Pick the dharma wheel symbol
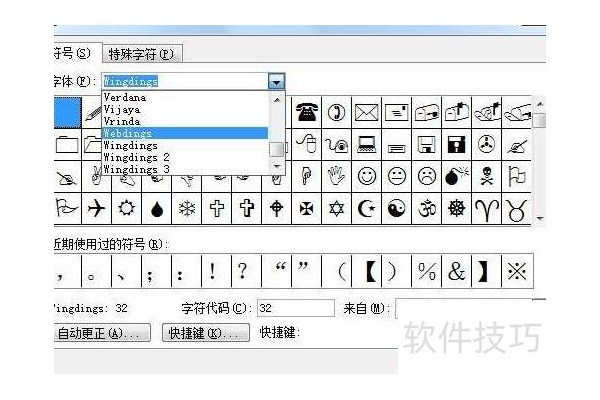The width and height of the screenshot is (600, 400). (x=457, y=209)
